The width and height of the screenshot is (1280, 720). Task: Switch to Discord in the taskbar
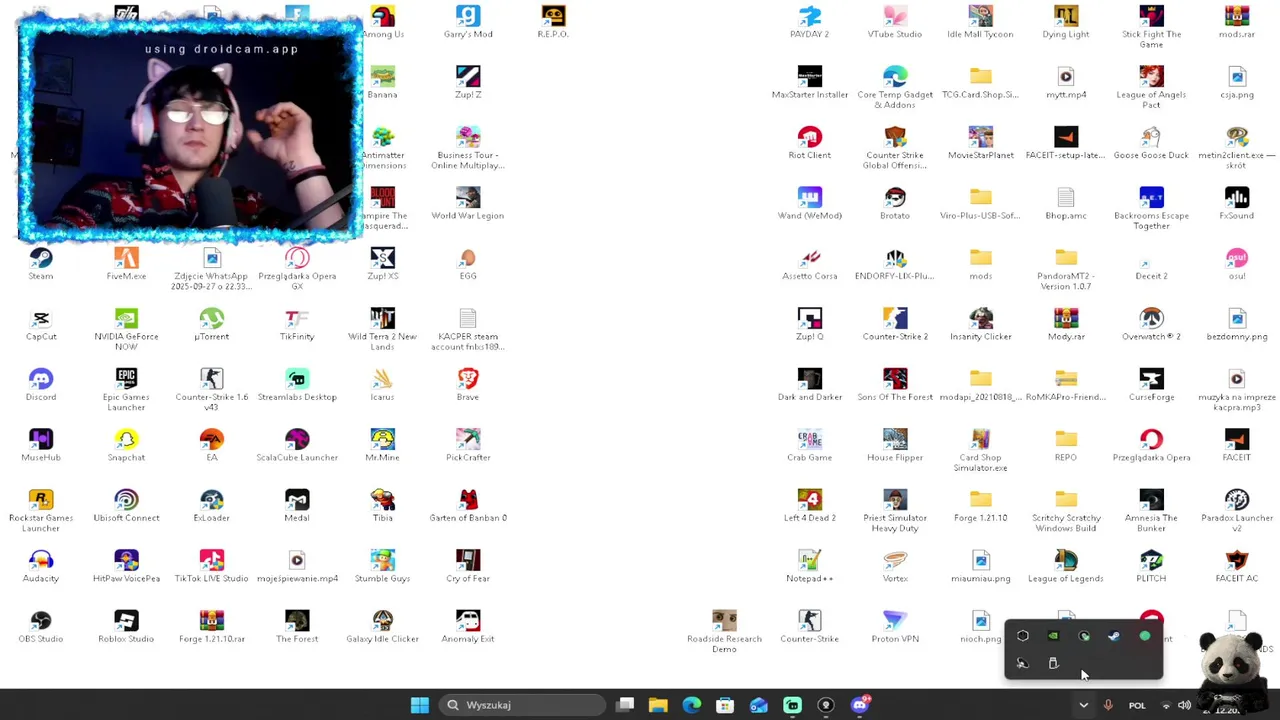[x=860, y=705]
